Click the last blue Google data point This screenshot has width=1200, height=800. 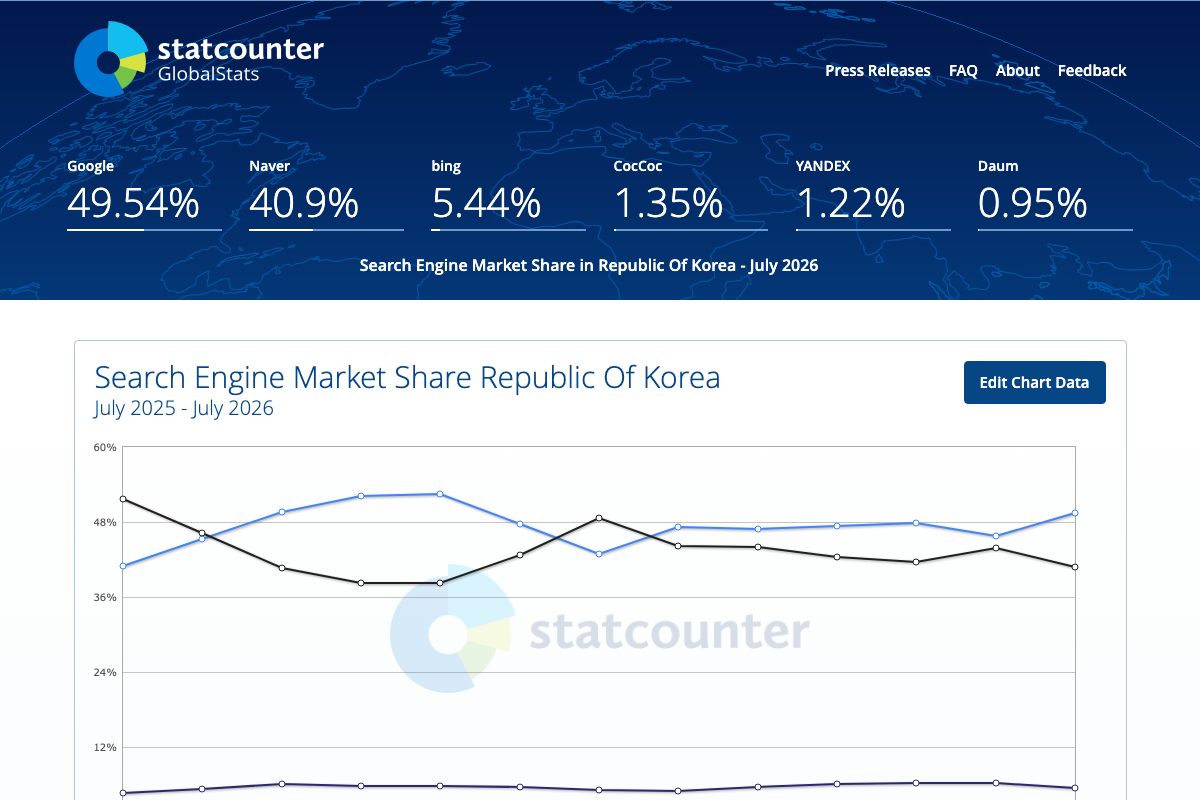tap(1075, 513)
